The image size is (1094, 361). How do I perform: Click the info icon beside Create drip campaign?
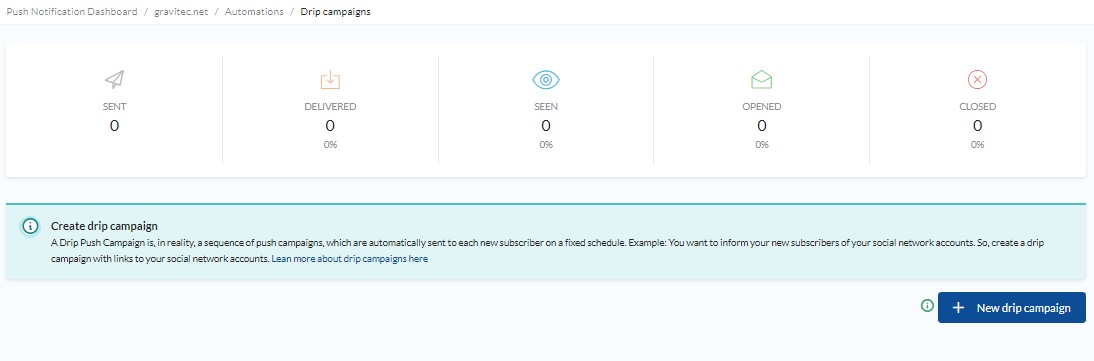click(x=30, y=226)
